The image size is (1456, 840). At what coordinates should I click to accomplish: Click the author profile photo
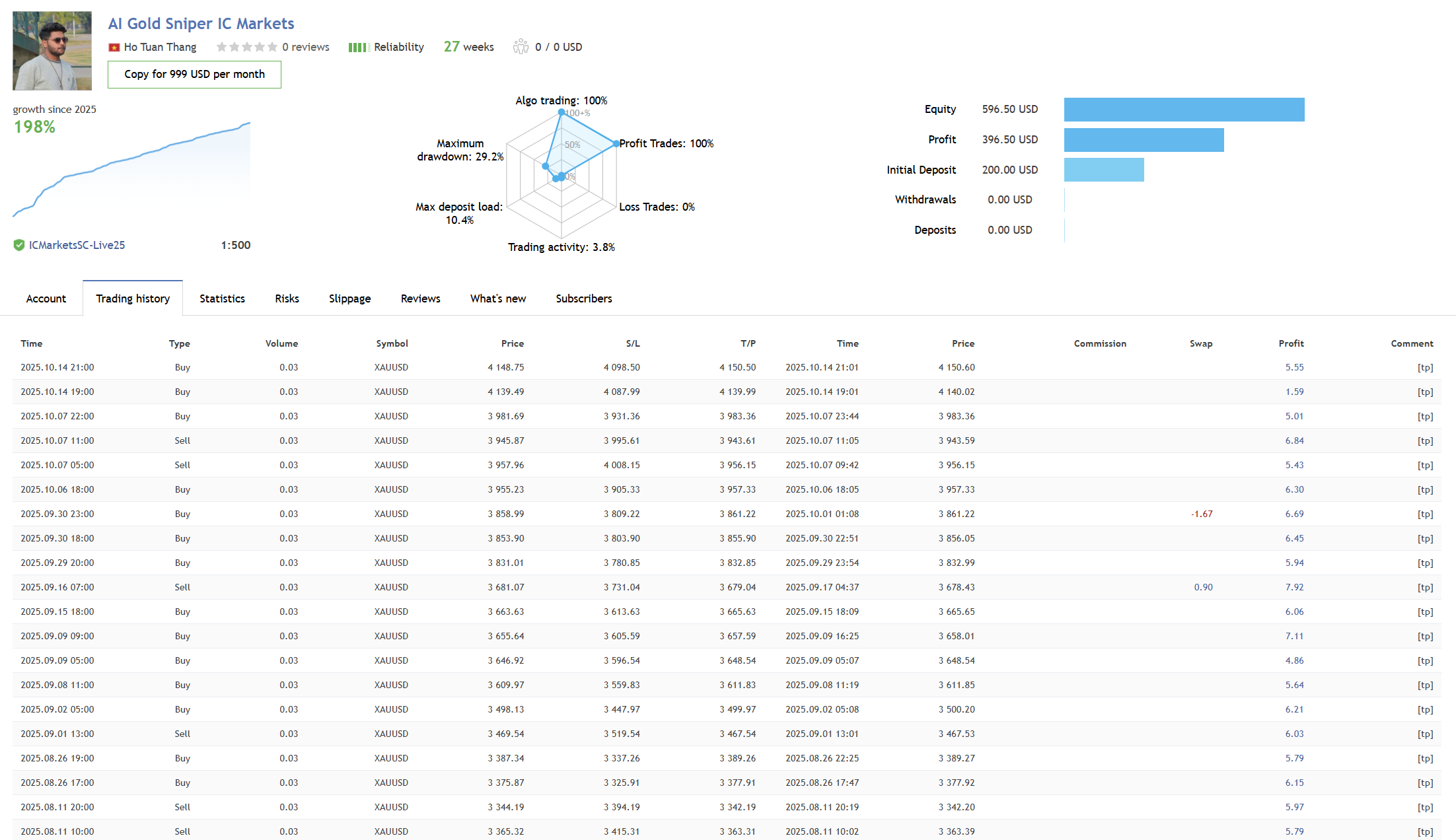tap(52, 51)
